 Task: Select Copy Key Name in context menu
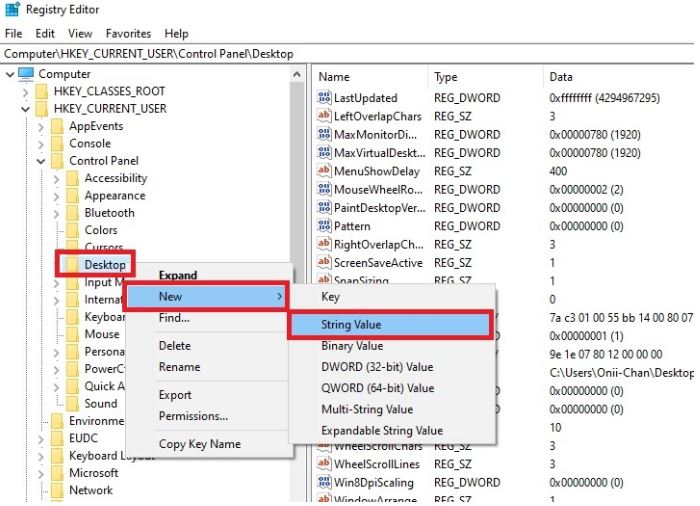[199, 444]
